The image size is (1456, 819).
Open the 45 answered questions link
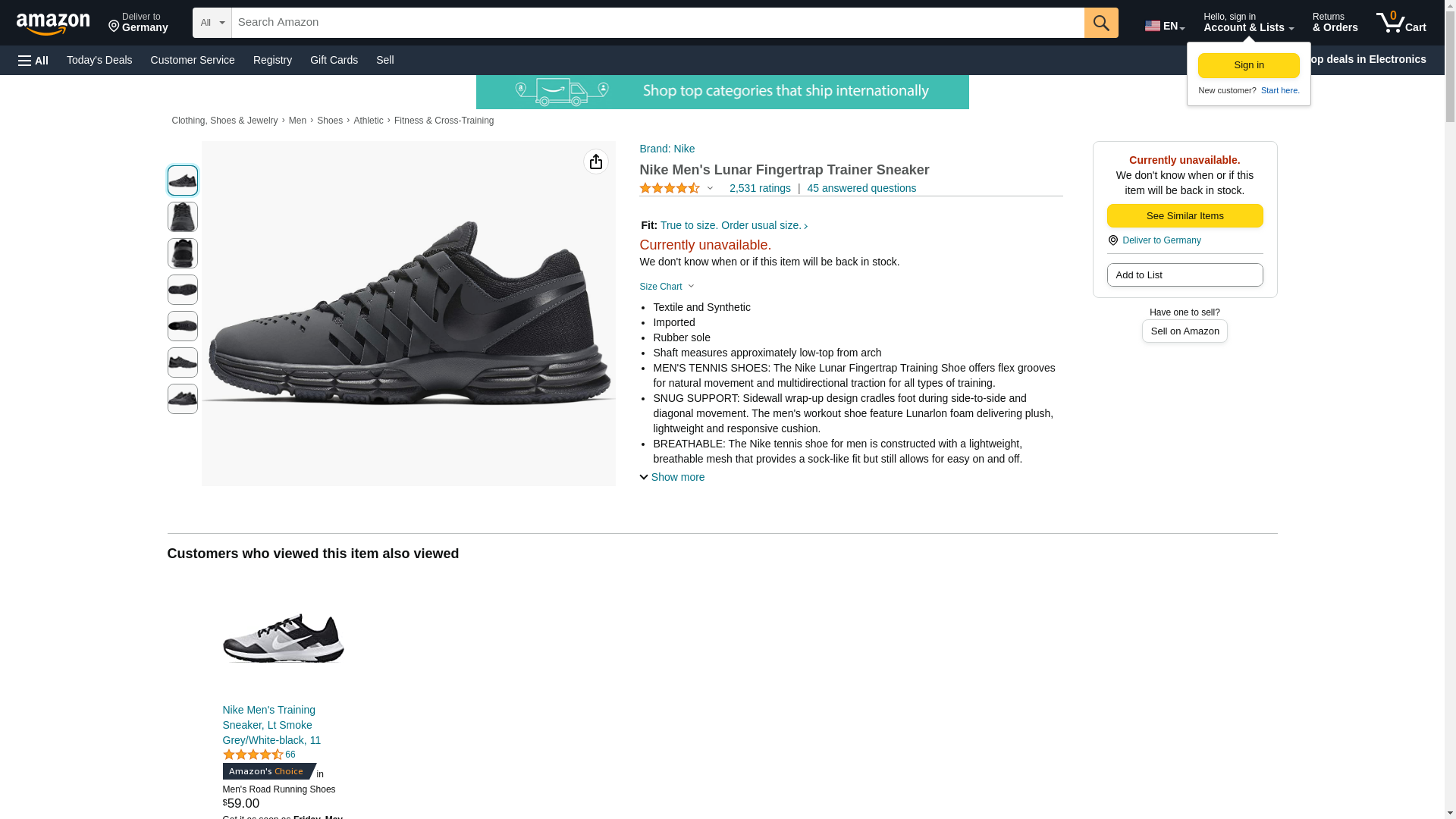click(x=861, y=188)
